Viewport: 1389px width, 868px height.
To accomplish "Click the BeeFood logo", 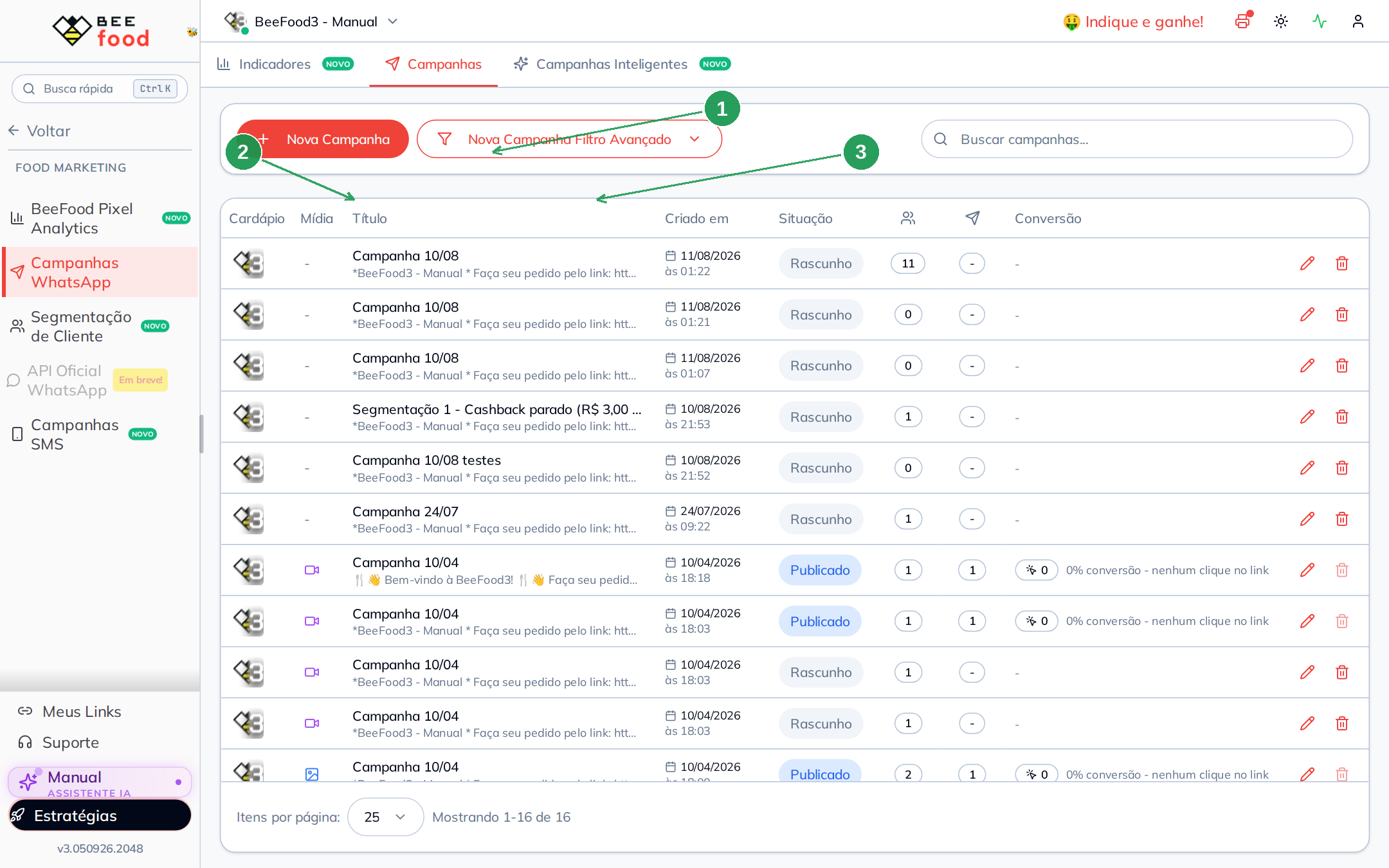I will click(x=100, y=30).
